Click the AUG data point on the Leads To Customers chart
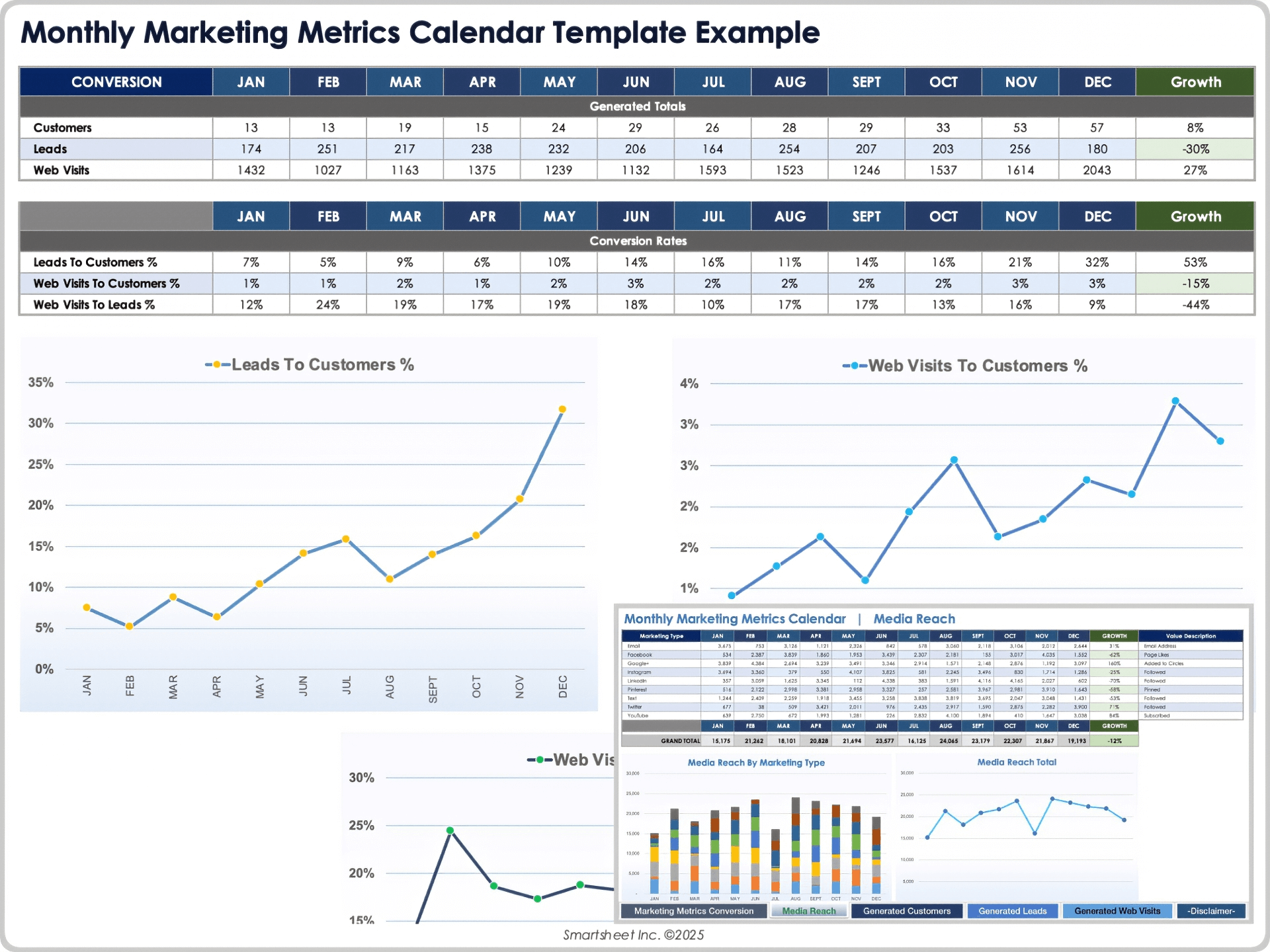The height and width of the screenshot is (952, 1270). click(x=390, y=579)
